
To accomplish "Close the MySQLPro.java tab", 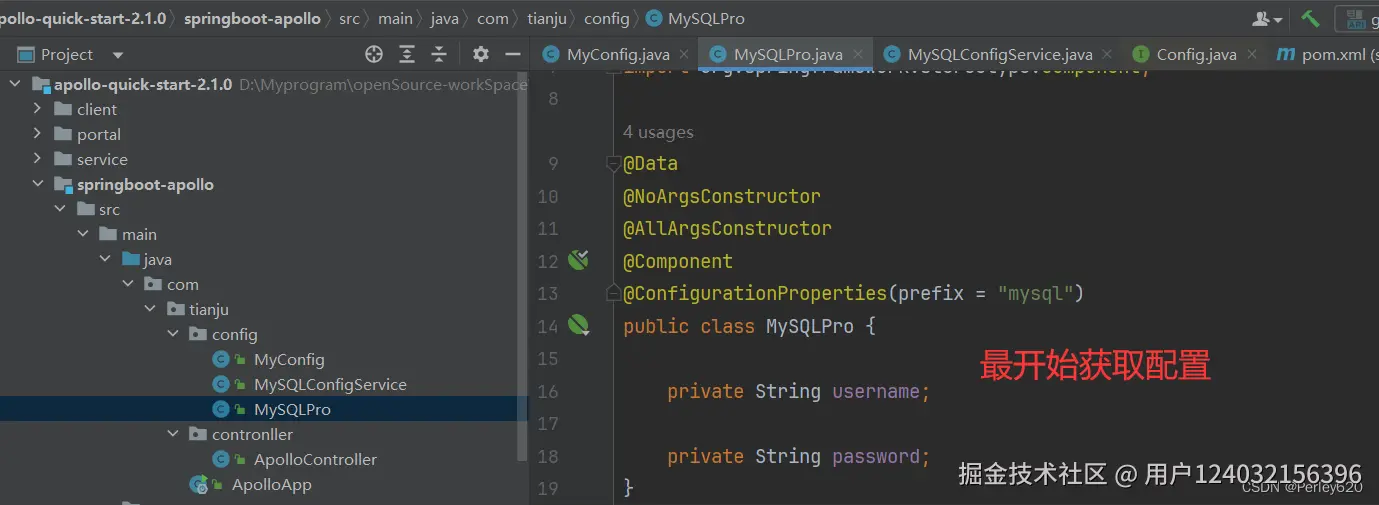I will (x=856, y=55).
